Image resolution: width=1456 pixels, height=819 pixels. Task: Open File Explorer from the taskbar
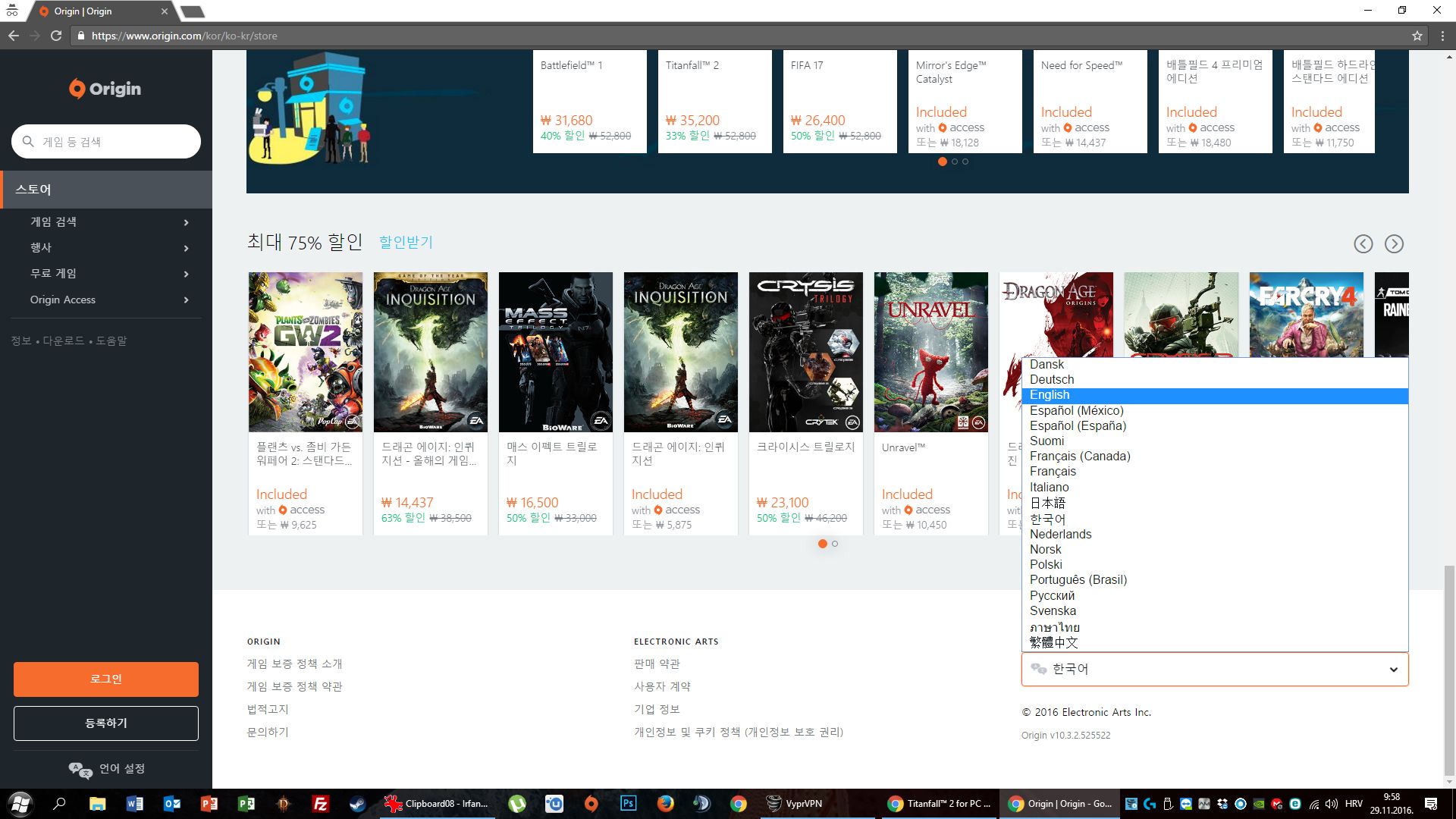tap(97, 804)
